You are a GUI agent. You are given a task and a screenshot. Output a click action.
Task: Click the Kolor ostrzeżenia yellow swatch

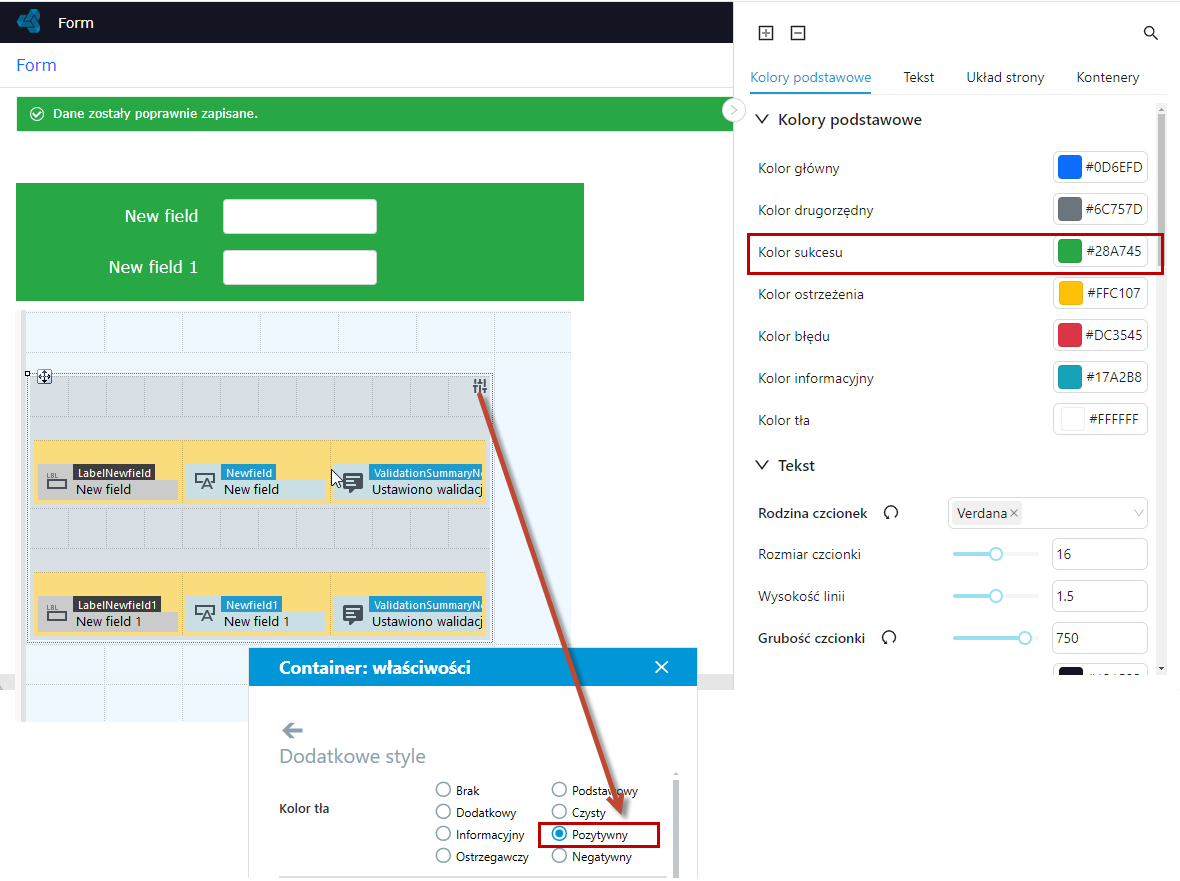click(1070, 293)
